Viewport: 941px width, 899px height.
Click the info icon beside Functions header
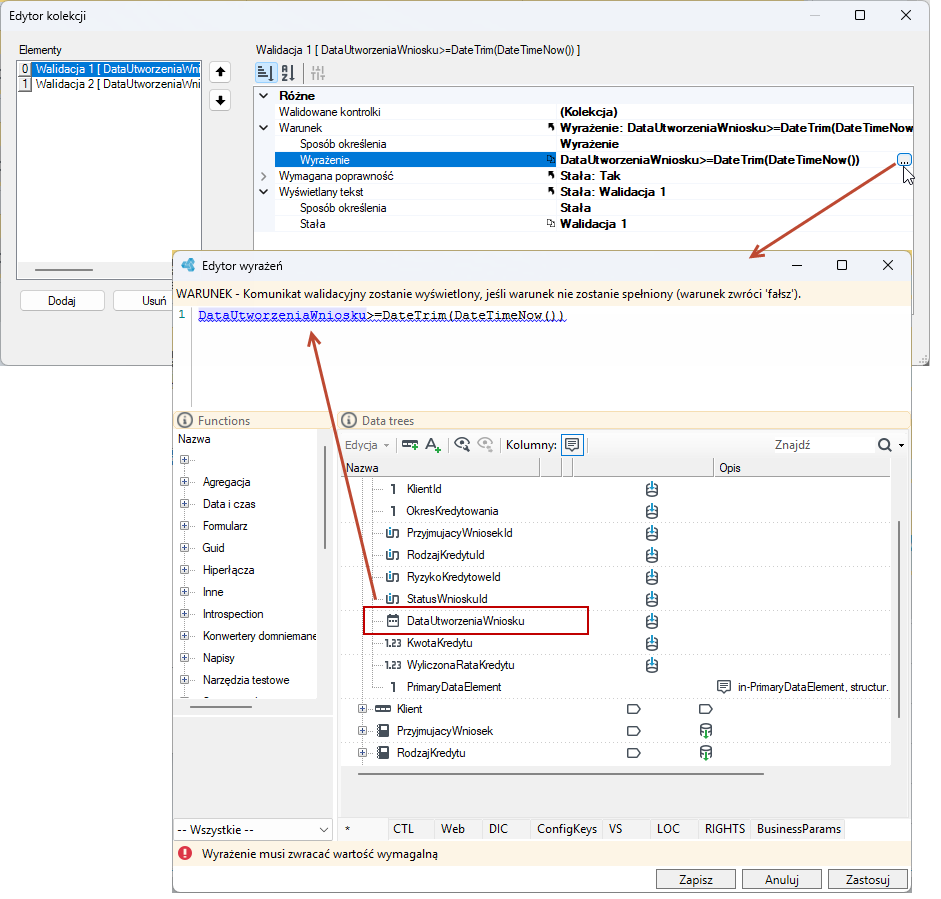click(x=185, y=420)
